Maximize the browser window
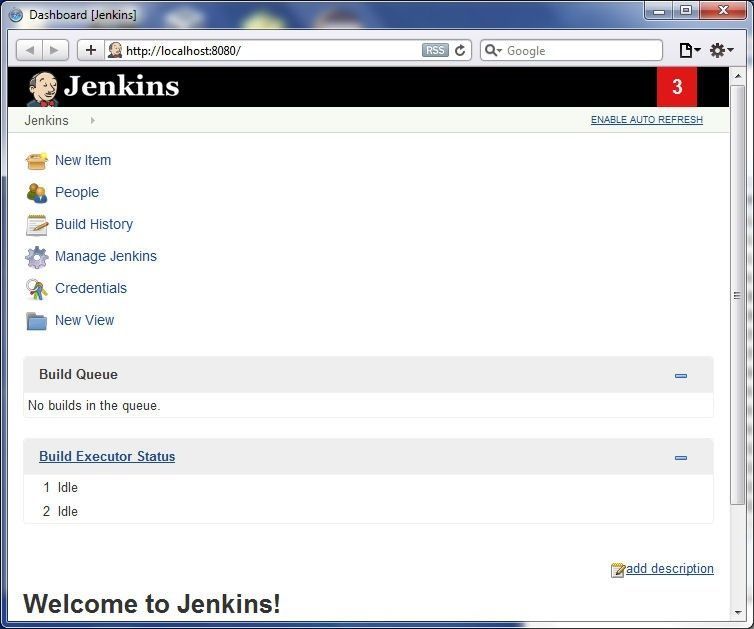The width and height of the screenshot is (754, 629). (x=686, y=11)
